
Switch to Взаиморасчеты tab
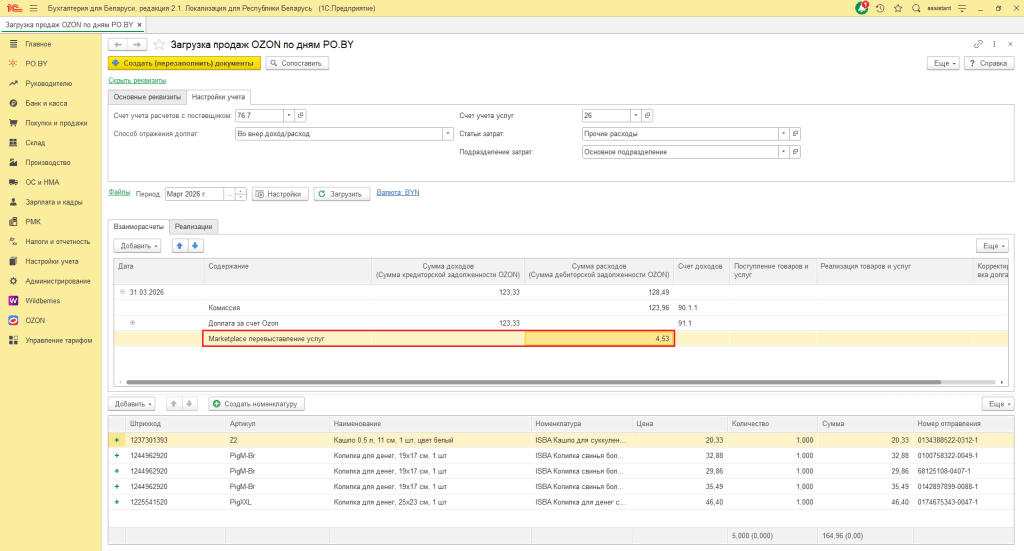pos(138,227)
